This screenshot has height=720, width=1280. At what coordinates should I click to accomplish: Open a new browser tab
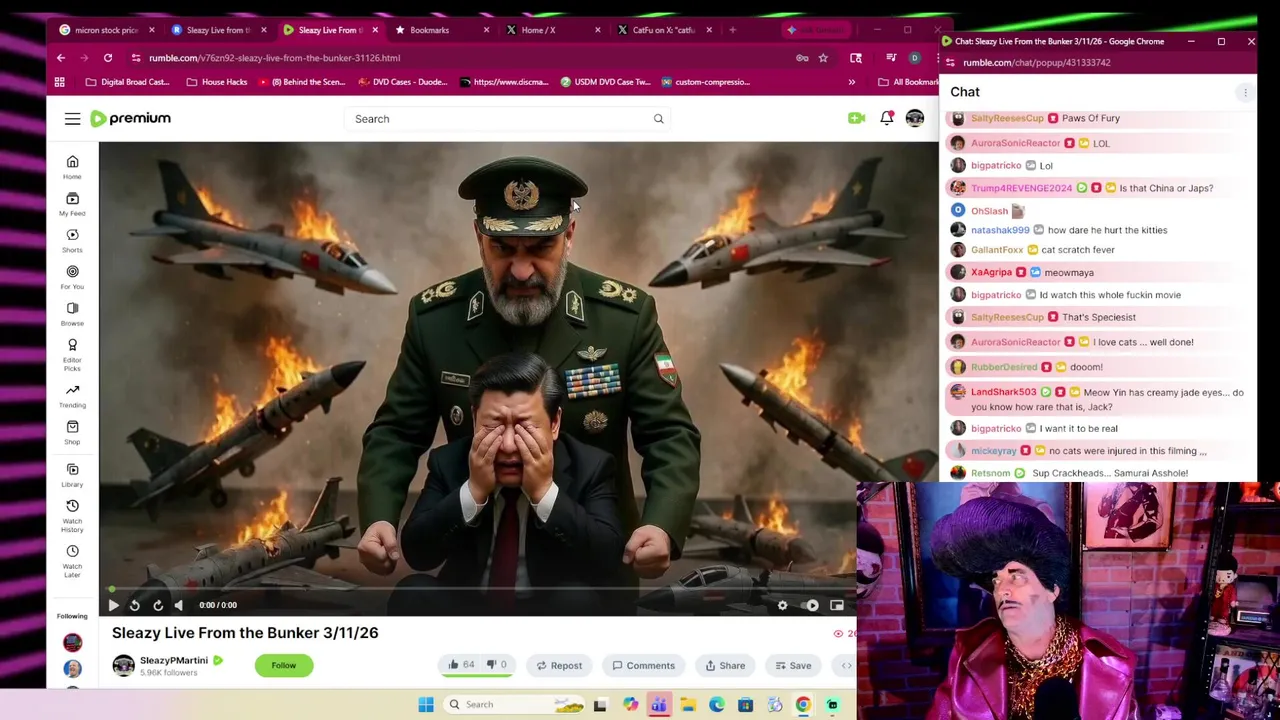pyautogui.click(x=732, y=30)
